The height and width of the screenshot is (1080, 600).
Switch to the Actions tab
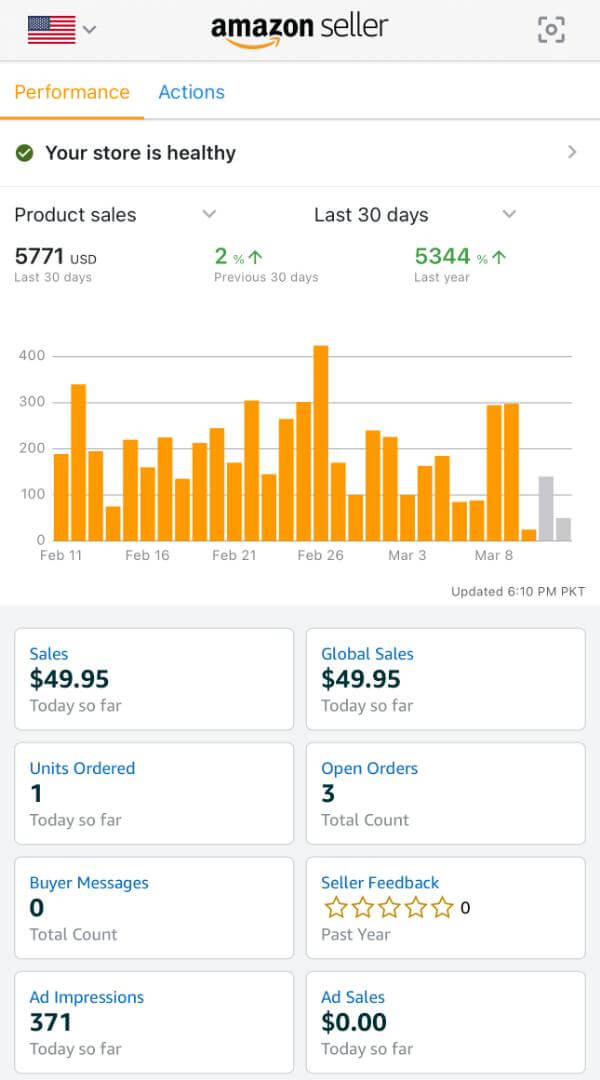coord(191,92)
